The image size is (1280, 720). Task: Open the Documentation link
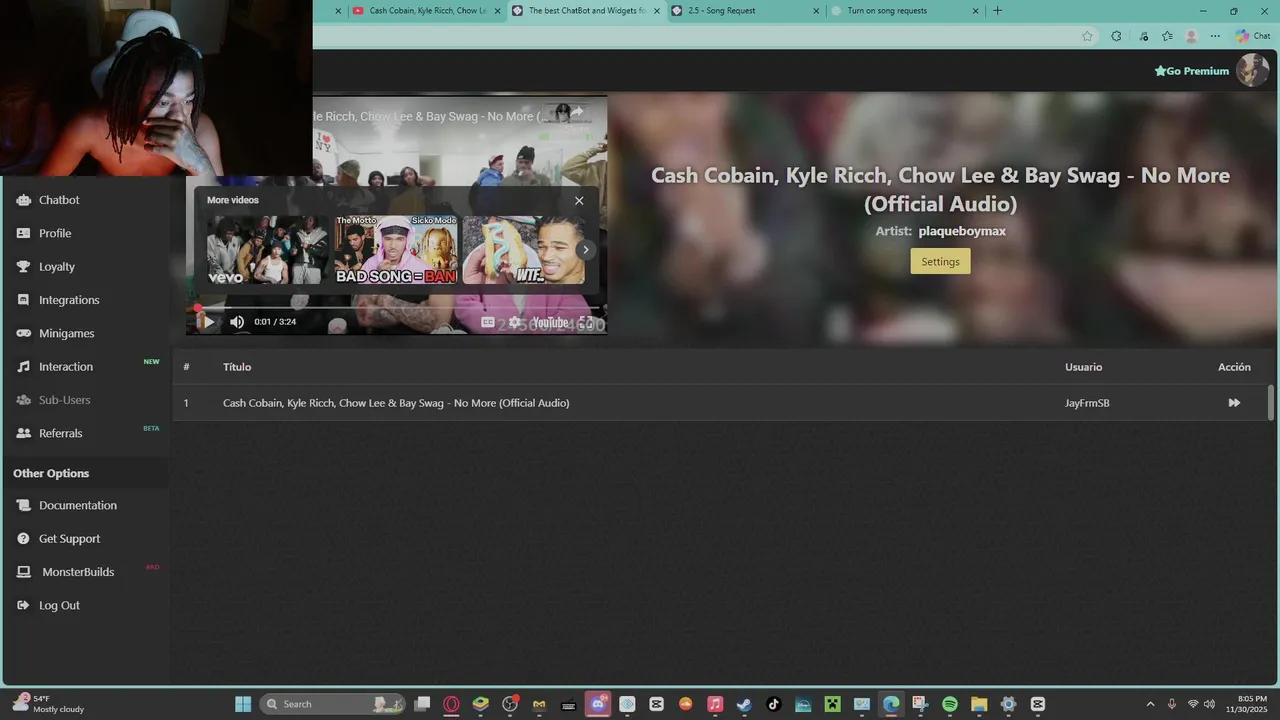coord(78,505)
